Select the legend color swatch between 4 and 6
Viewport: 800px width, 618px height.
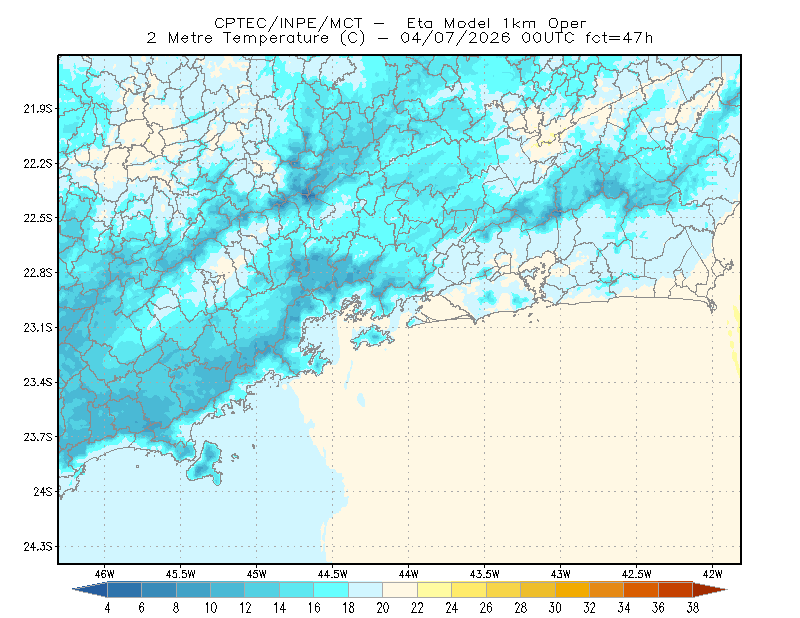click(x=124, y=590)
